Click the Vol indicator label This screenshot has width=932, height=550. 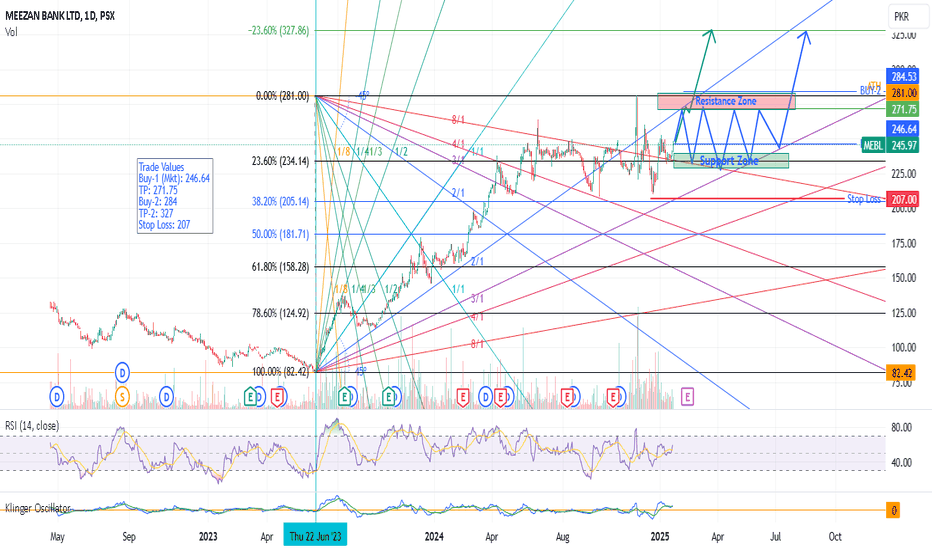pos(11,32)
